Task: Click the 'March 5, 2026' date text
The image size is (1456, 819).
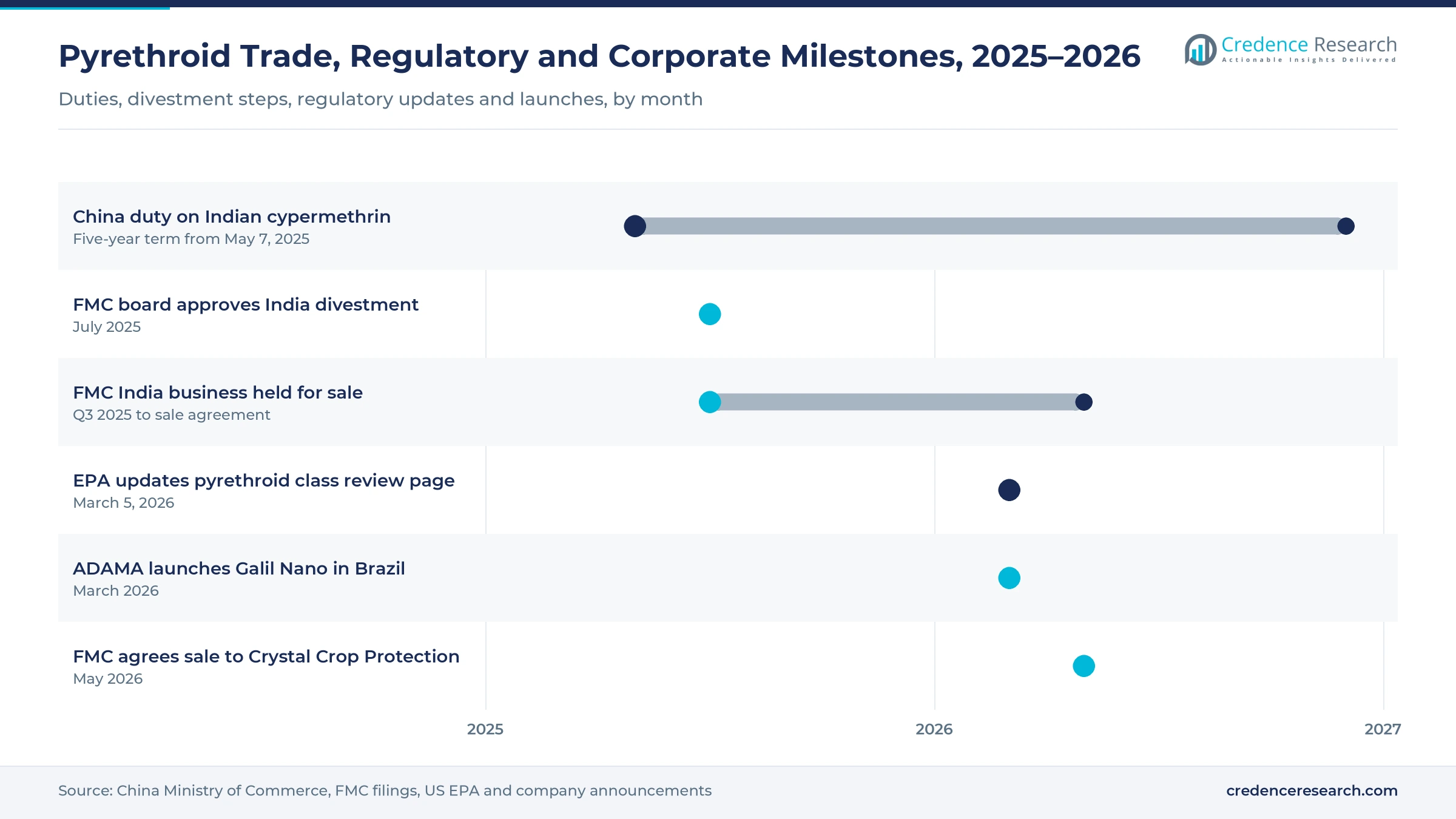Action: [124, 503]
